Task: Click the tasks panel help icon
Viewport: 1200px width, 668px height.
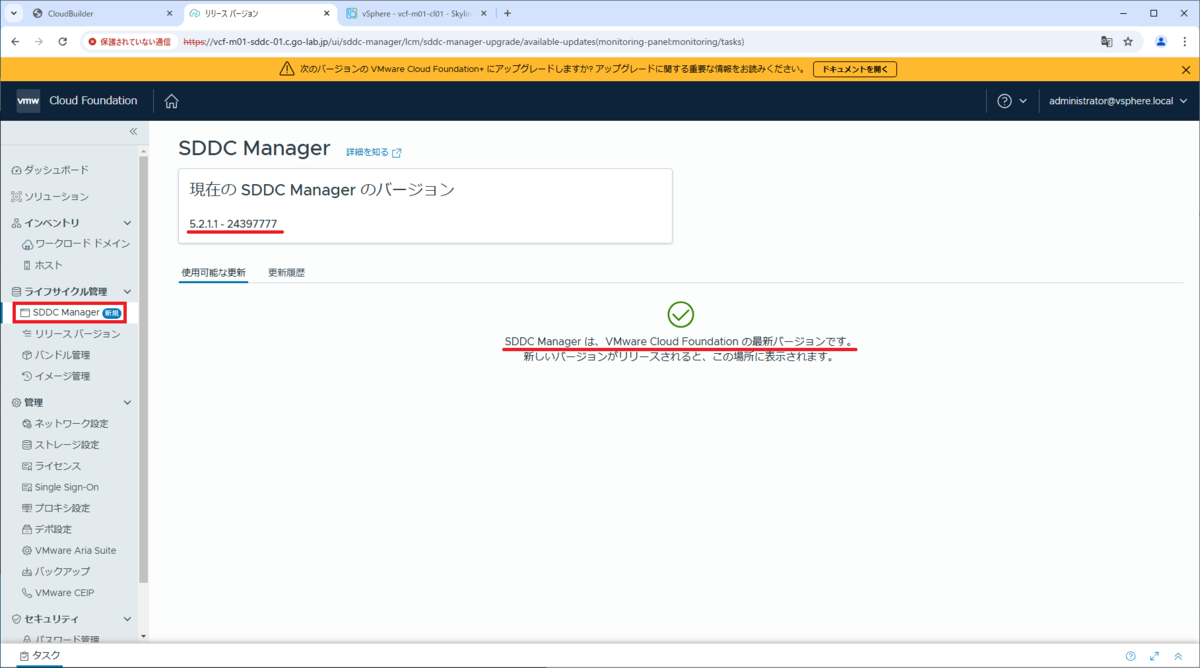Action: click(x=1131, y=656)
